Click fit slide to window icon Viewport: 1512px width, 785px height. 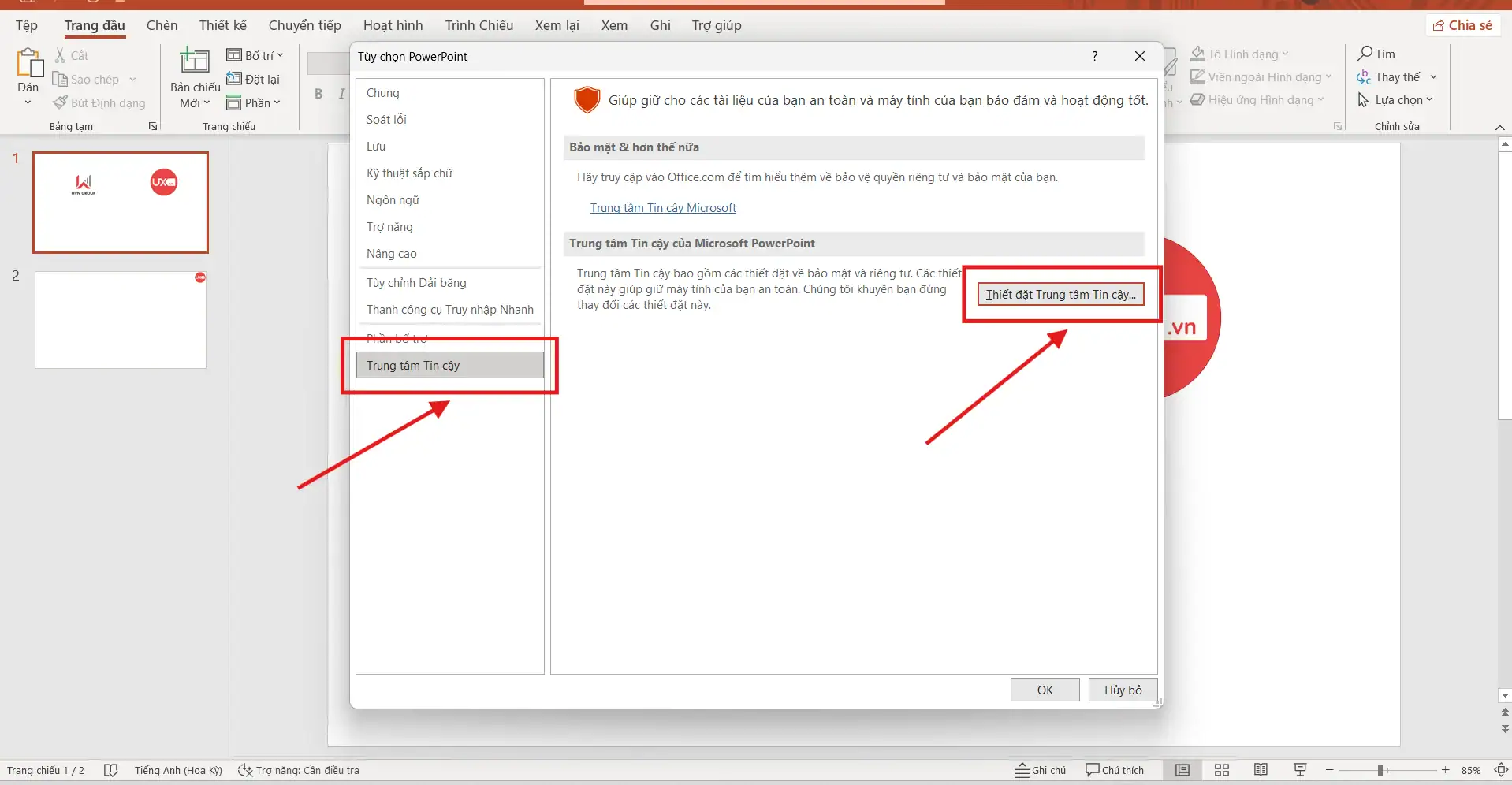pos(1501,770)
